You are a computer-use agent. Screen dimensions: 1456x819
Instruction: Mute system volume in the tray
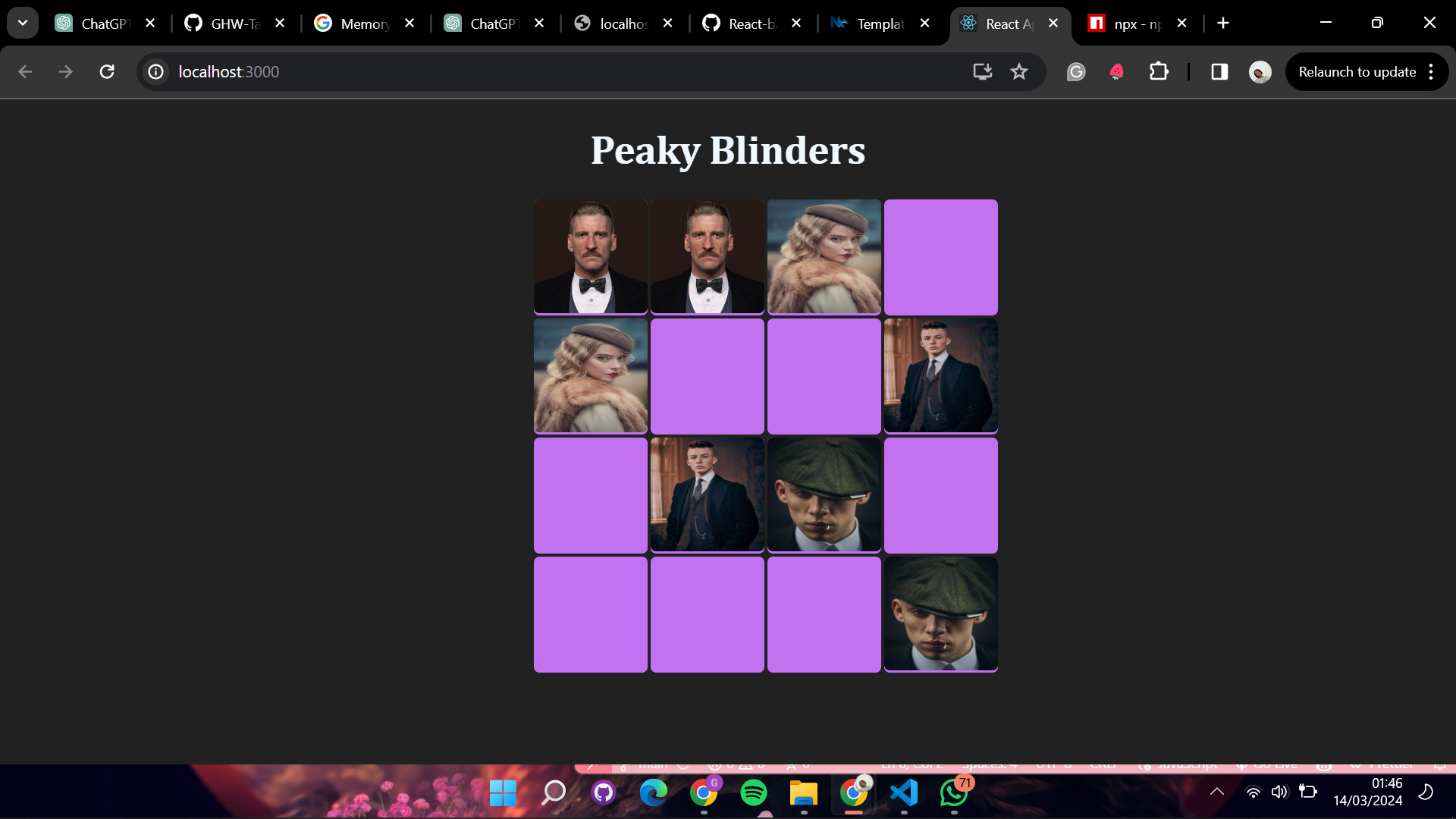pos(1280,791)
